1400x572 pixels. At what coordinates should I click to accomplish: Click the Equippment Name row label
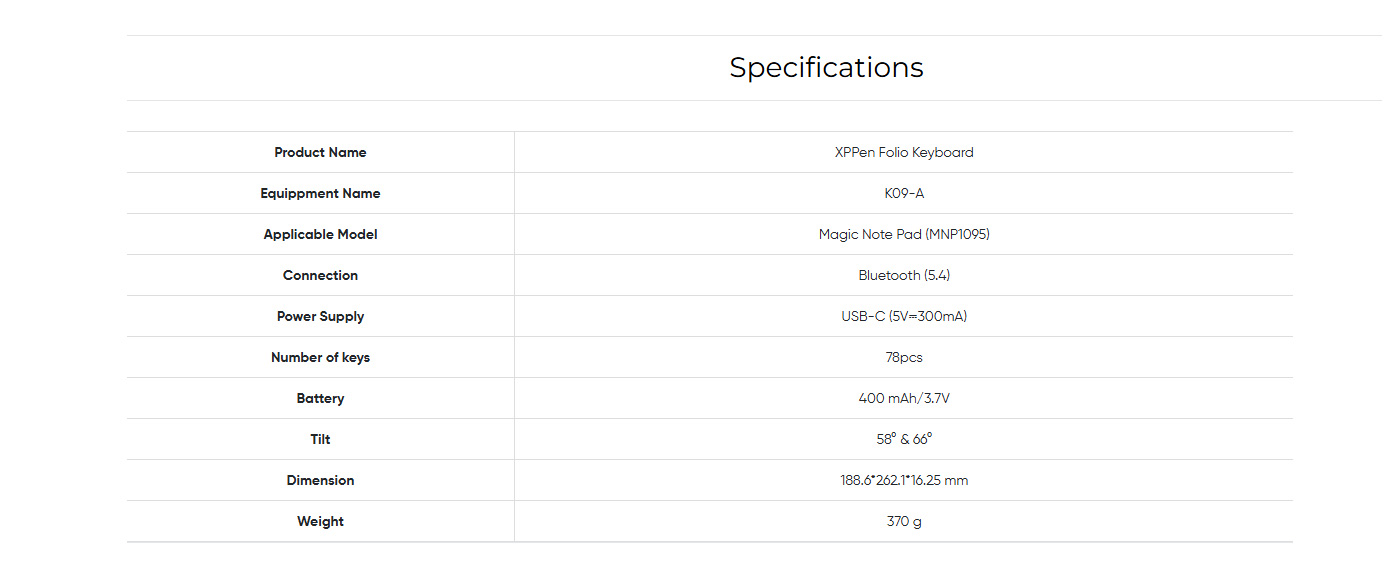click(320, 194)
